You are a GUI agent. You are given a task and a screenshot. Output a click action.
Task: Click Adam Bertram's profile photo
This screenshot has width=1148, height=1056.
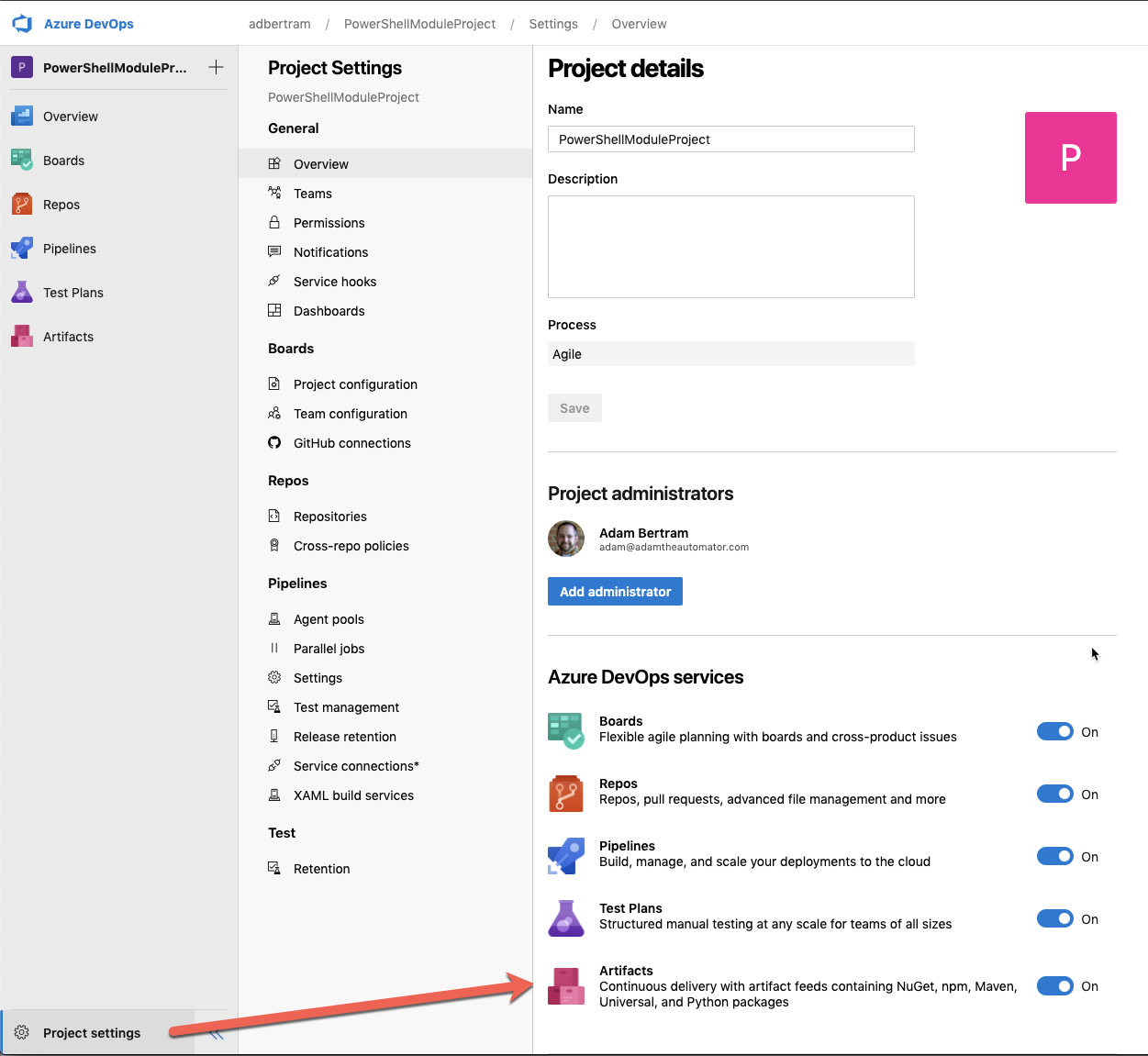point(566,539)
